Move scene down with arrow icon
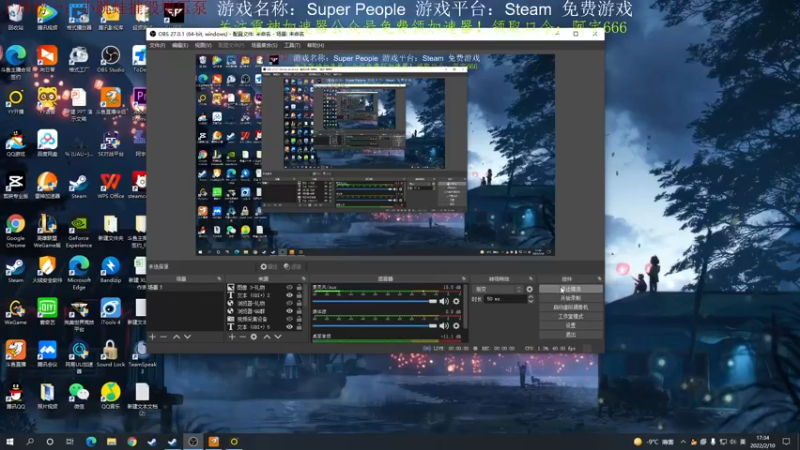Viewport: 800px width, 450px height. (x=187, y=337)
